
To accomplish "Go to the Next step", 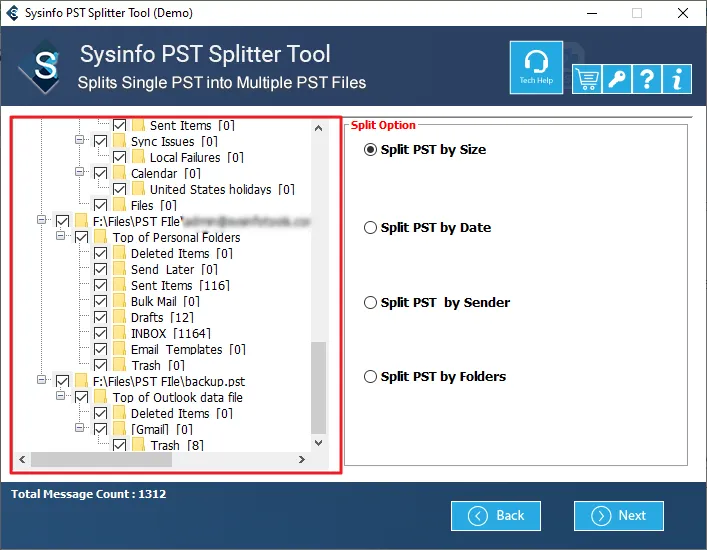I will point(619,516).
